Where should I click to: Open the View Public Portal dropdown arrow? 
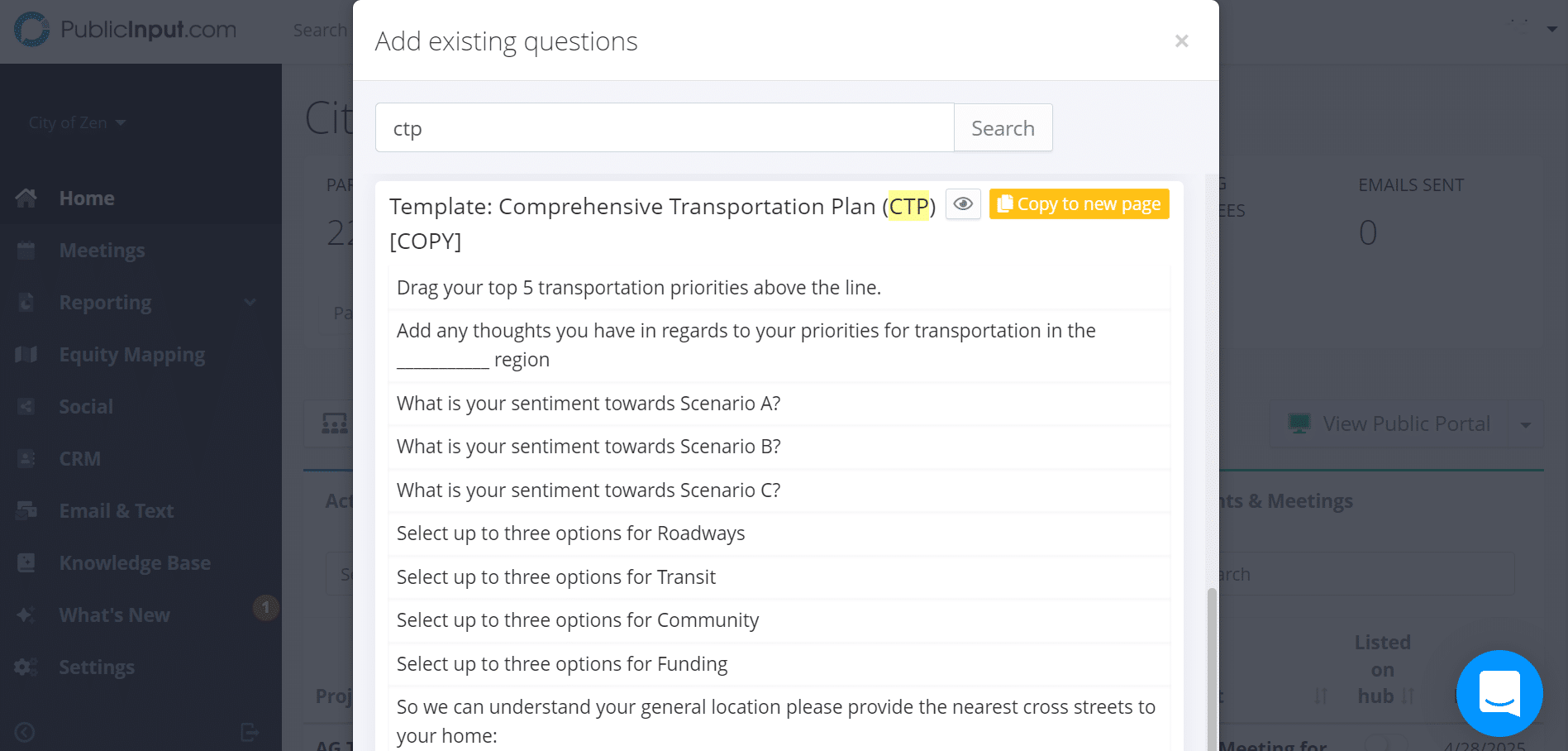click(x=1527, y=424)
